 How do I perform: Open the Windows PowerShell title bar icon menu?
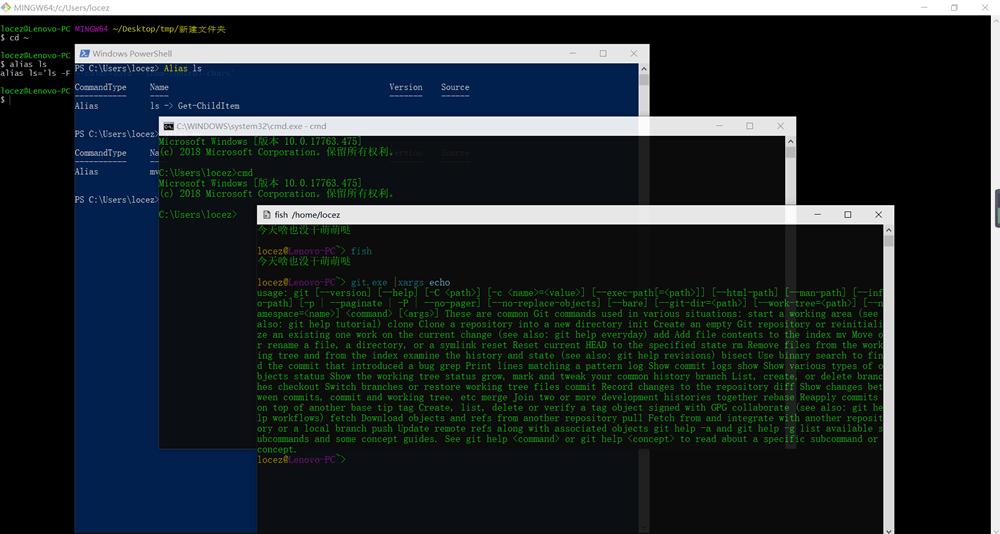click(x=84, y=53)
